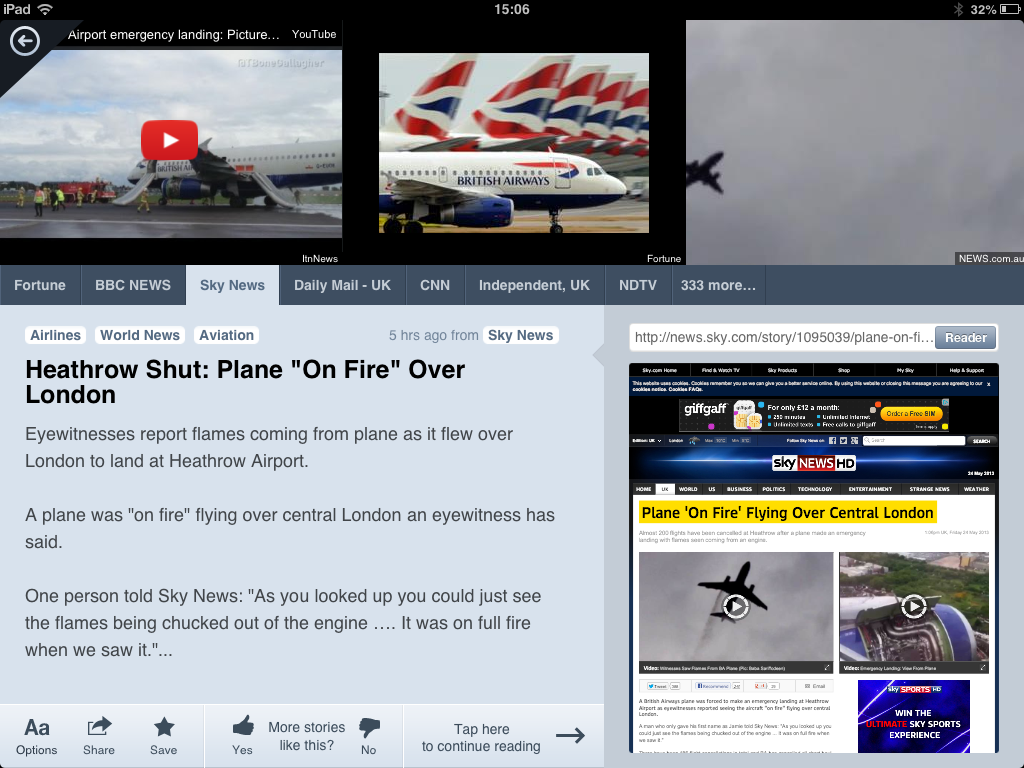This screenshot has height=768, width=1024.
Task: Select the Sky News tab
Action: click(232, 285)
